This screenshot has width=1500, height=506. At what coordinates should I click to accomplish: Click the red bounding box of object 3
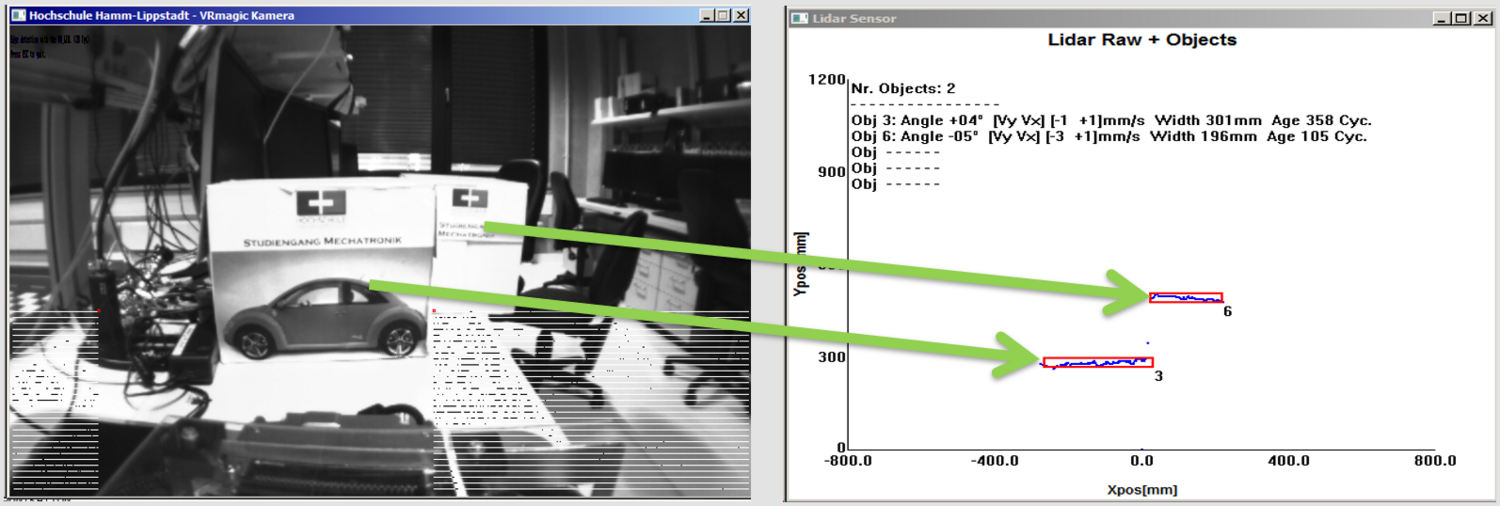(x=1097, y=362)
